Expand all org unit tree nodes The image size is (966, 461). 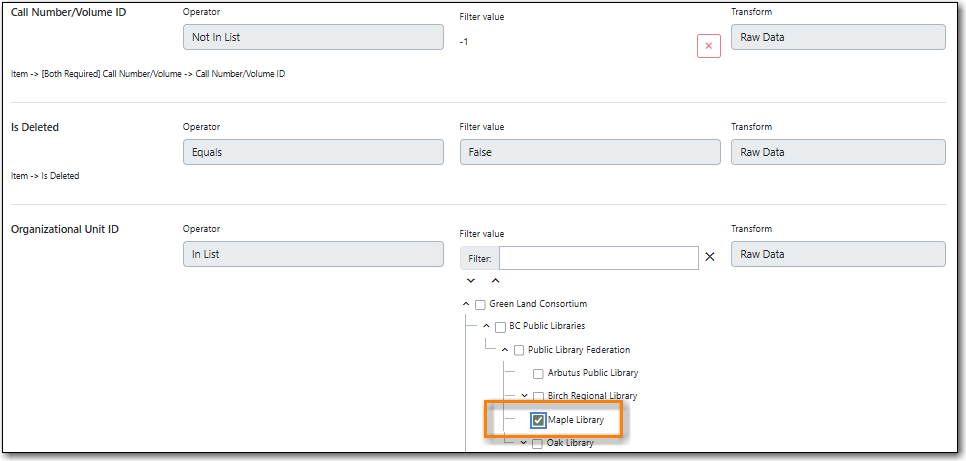[x=471, y=281]
